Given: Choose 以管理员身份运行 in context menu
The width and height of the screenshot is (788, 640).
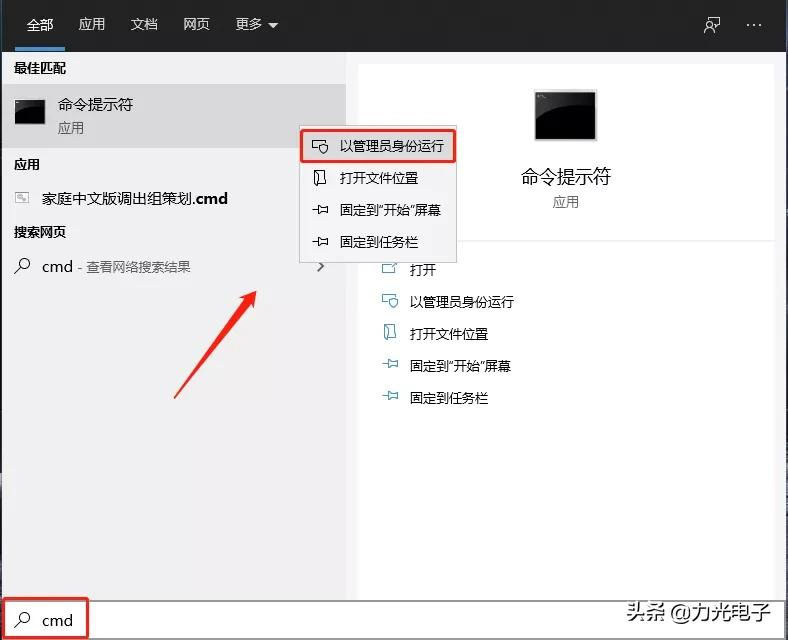Looking at the screenshot, I should [378, 146].
